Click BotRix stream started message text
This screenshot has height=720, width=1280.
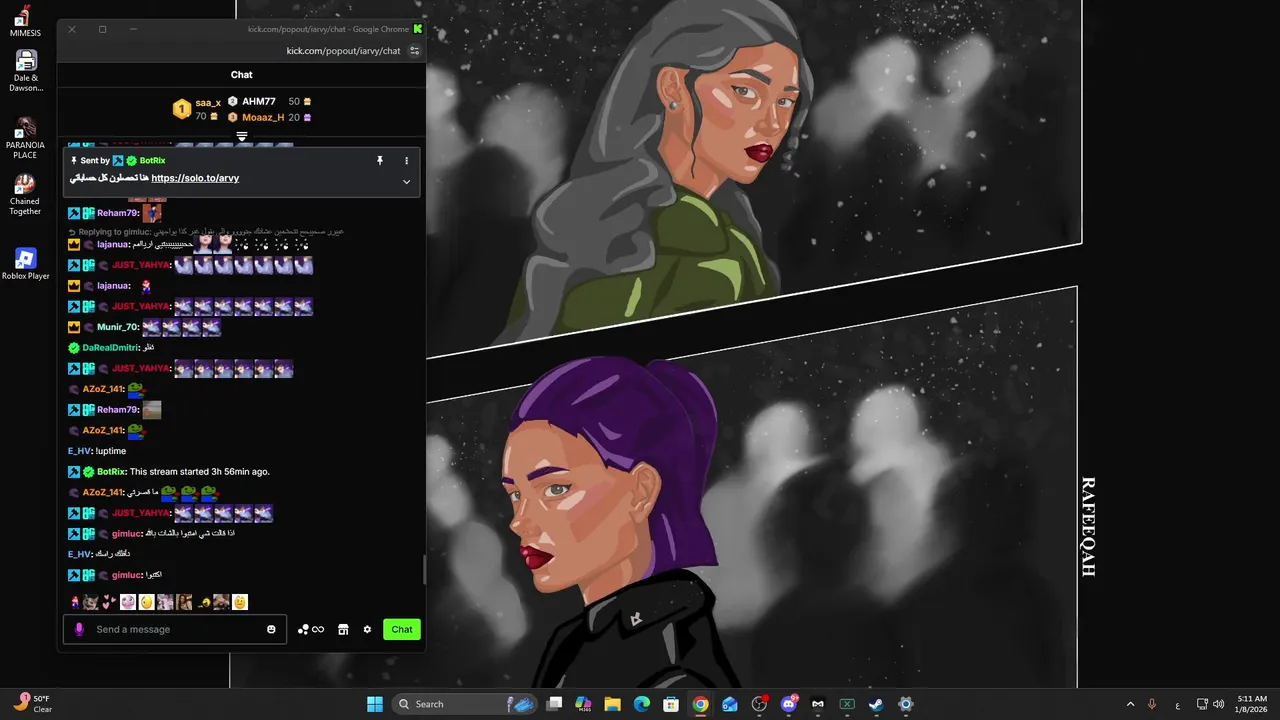tap(200, 472)
